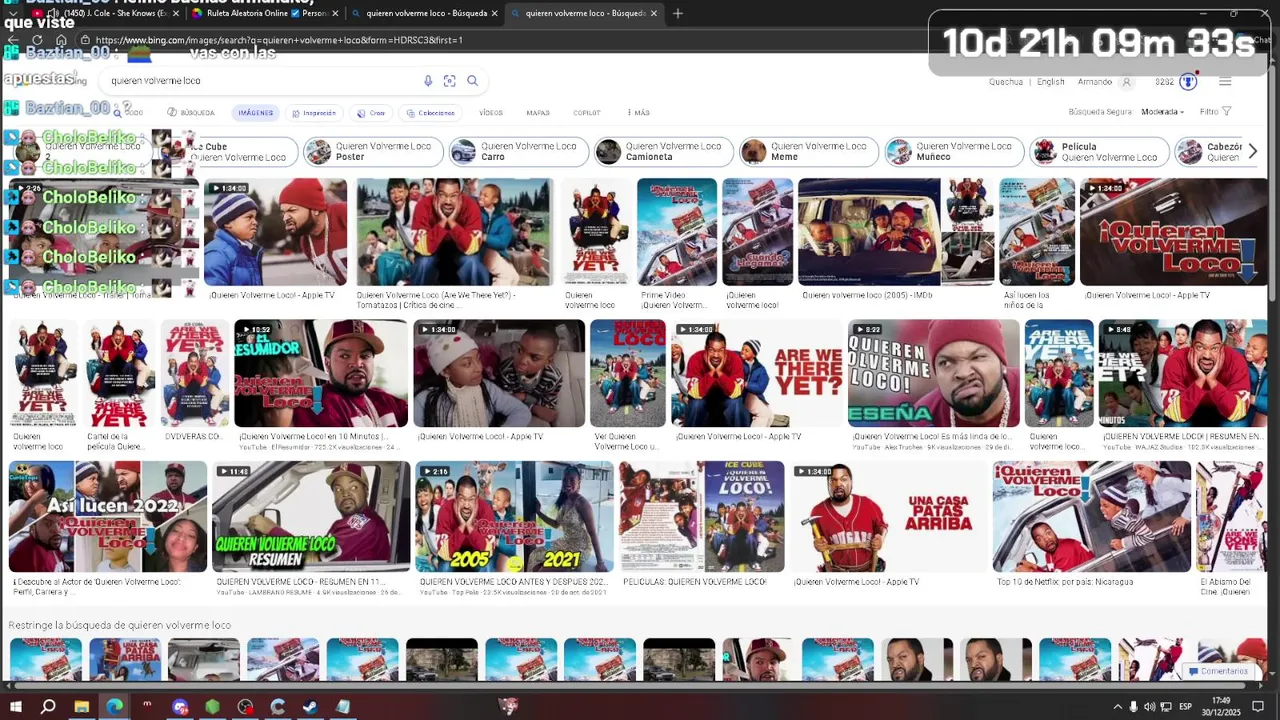Open tab list chevron in browser
The width and height of the screenshot is (1280, 720).
click(x=13, y=13)
